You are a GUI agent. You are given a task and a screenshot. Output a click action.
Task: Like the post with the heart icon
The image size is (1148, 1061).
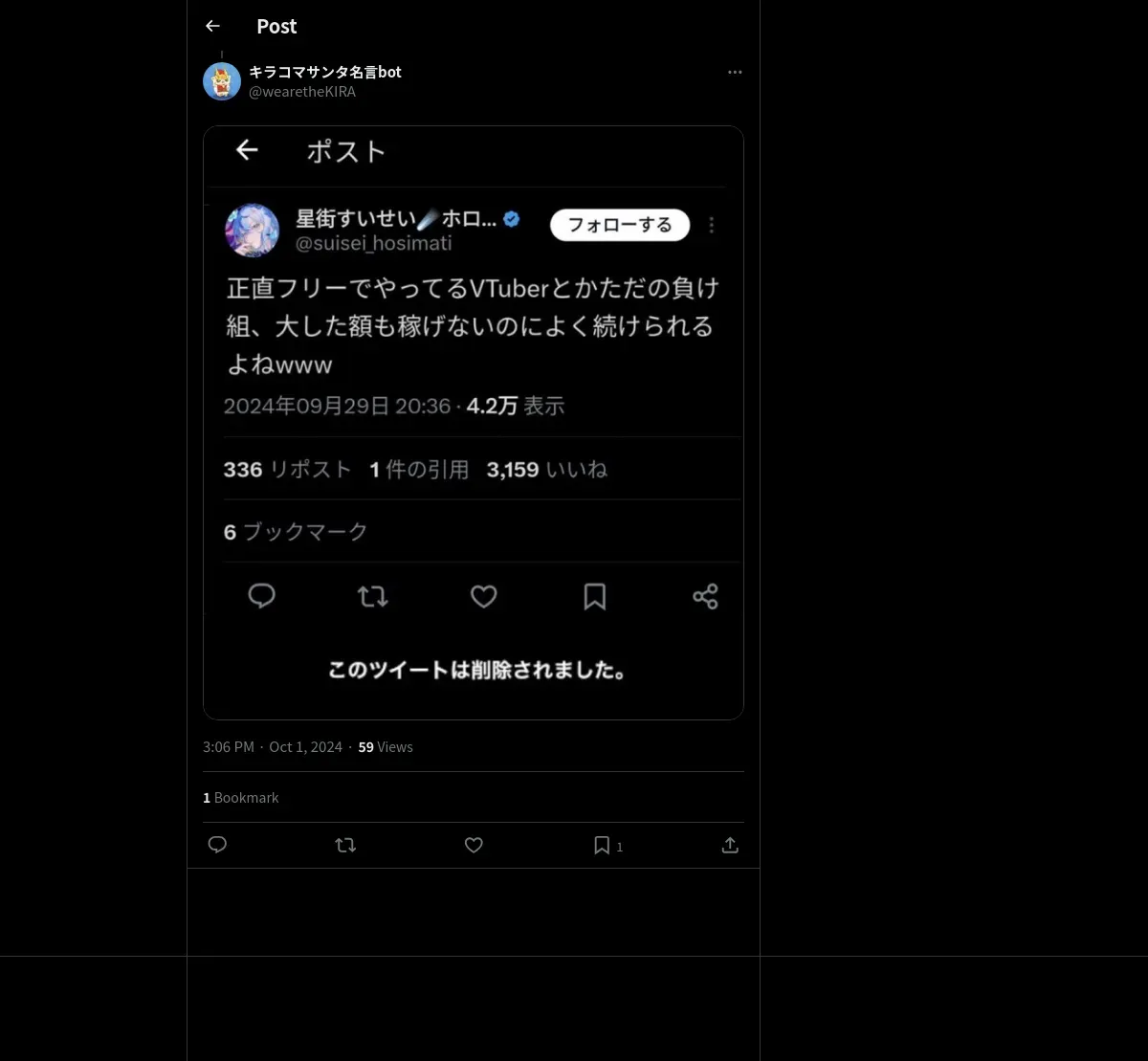point(474,845)
